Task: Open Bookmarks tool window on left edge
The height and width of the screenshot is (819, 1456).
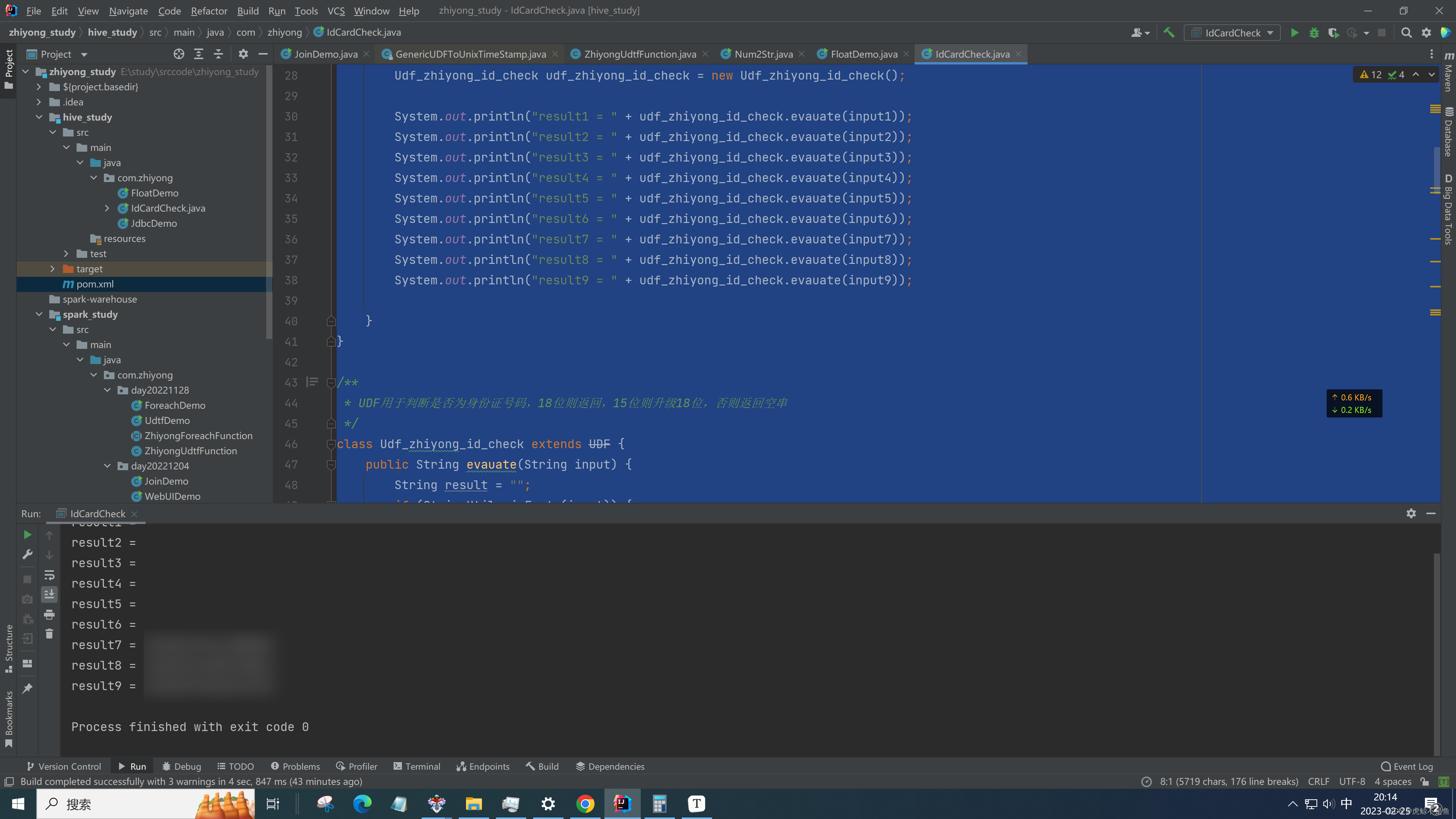Action: tap(9, 719)
